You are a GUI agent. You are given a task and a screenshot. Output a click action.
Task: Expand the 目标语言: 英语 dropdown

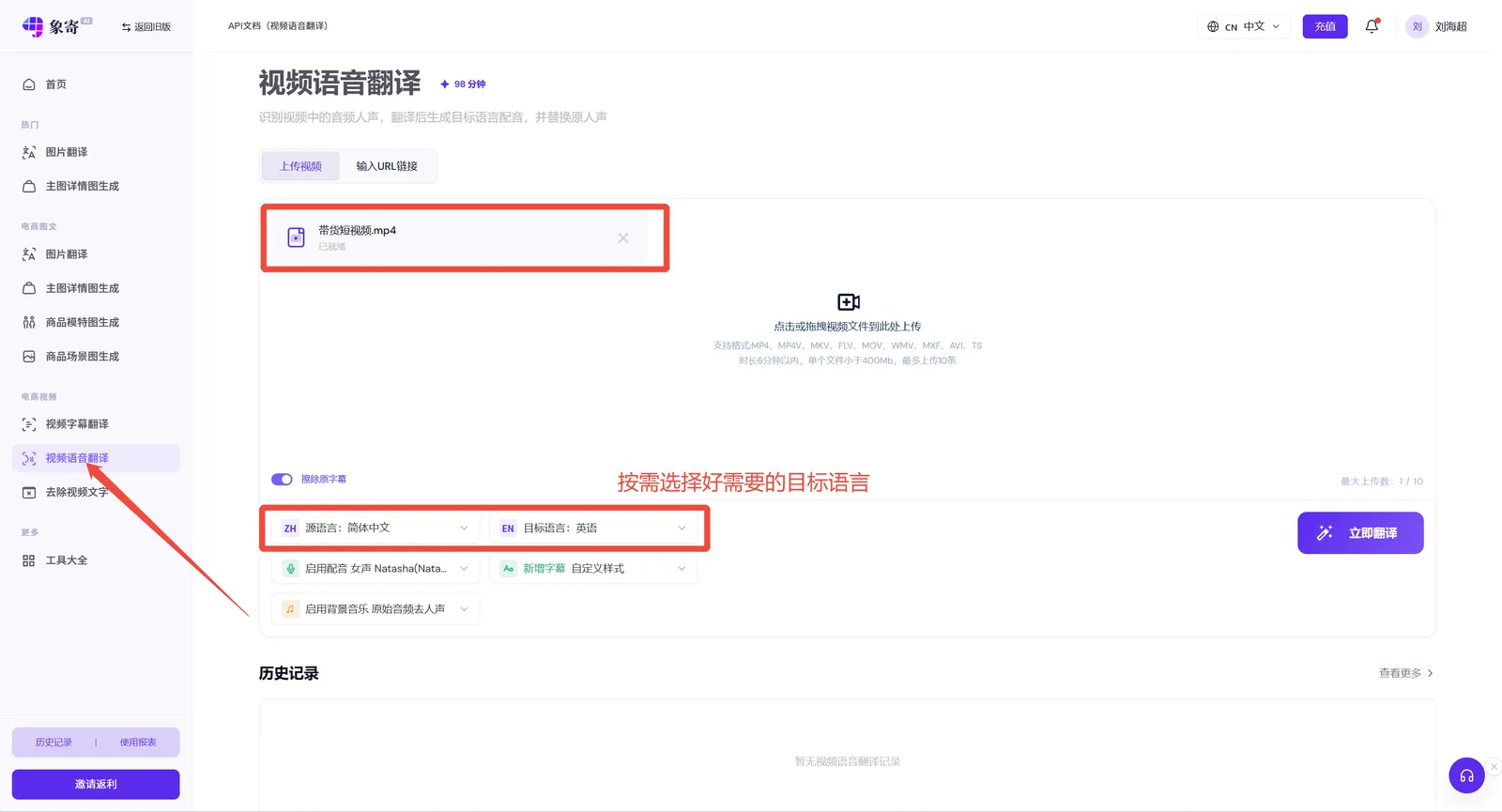pos(593,529)
